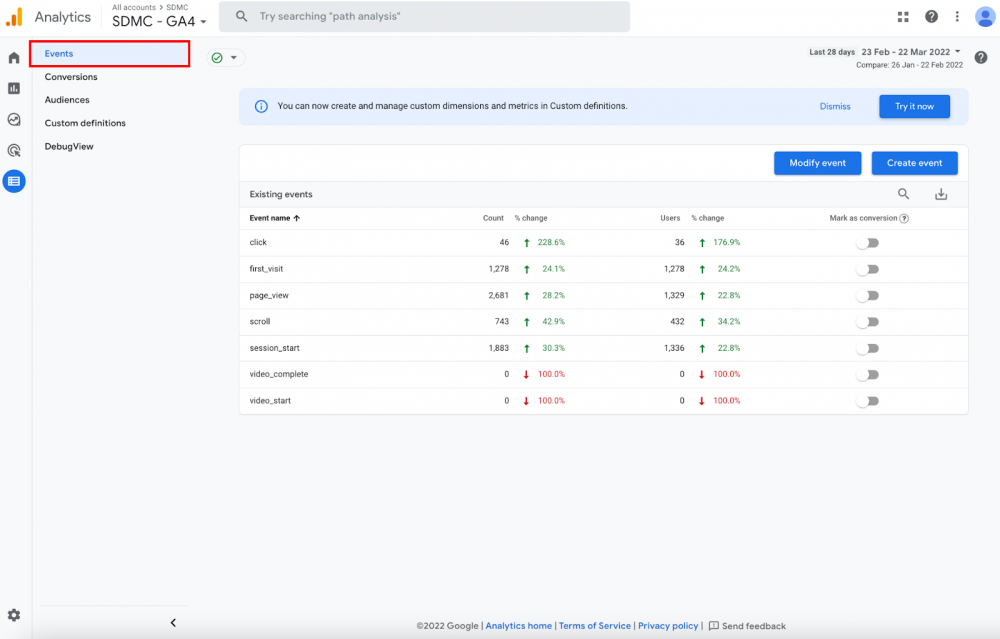The height and width of the screenshot is (639, 1000).
Task: Toggle video_complete as conversion
Action: coord(868,374)
